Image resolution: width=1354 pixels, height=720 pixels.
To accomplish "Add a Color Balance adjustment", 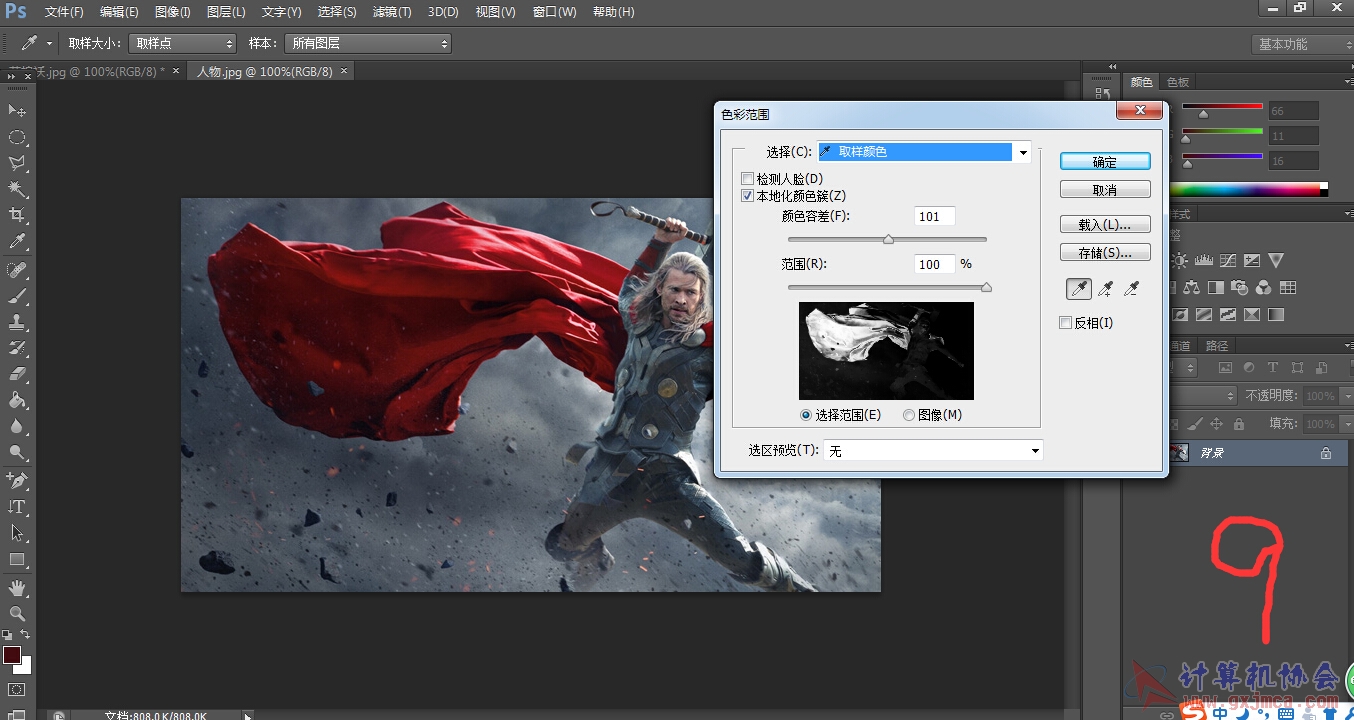I will [1191, 288].
